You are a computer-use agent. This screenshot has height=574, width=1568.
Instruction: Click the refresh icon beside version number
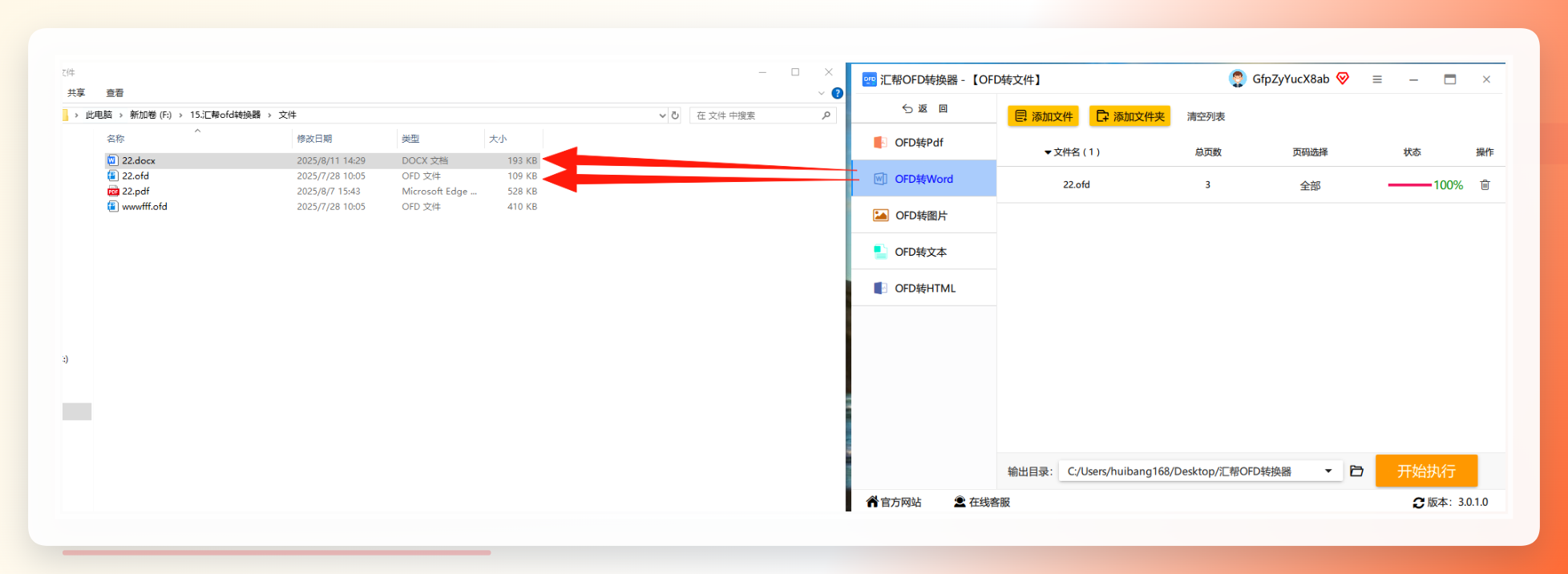[x=1418, y=503]
